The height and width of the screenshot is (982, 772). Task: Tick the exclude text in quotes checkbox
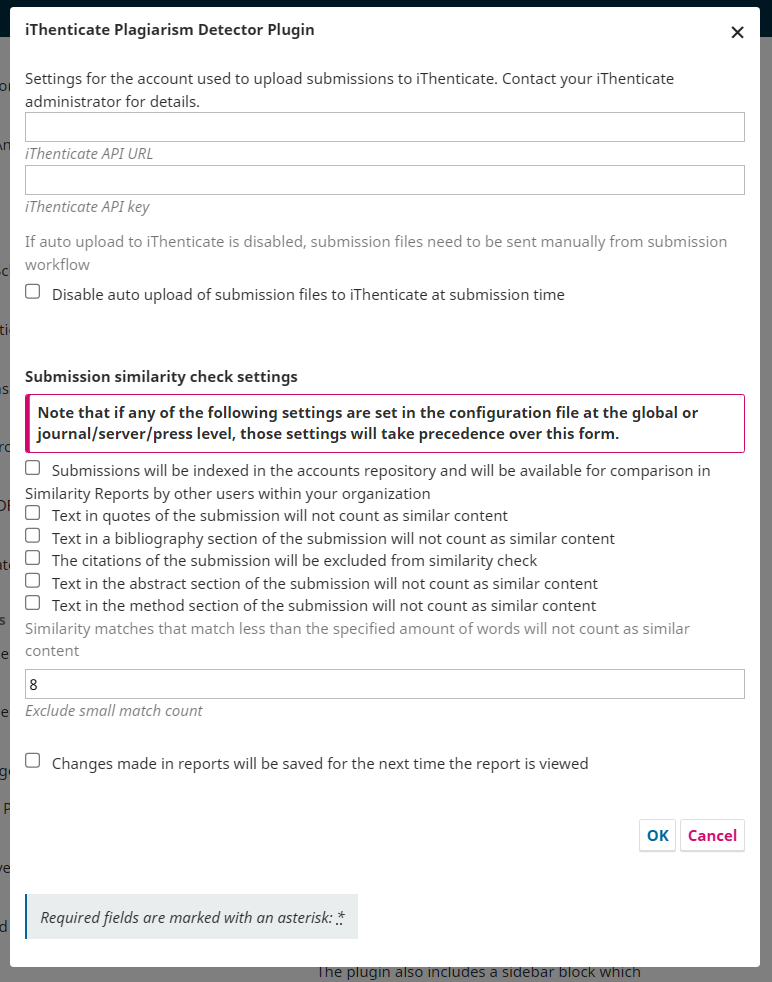pyautogui.click(x=33, y=513)
